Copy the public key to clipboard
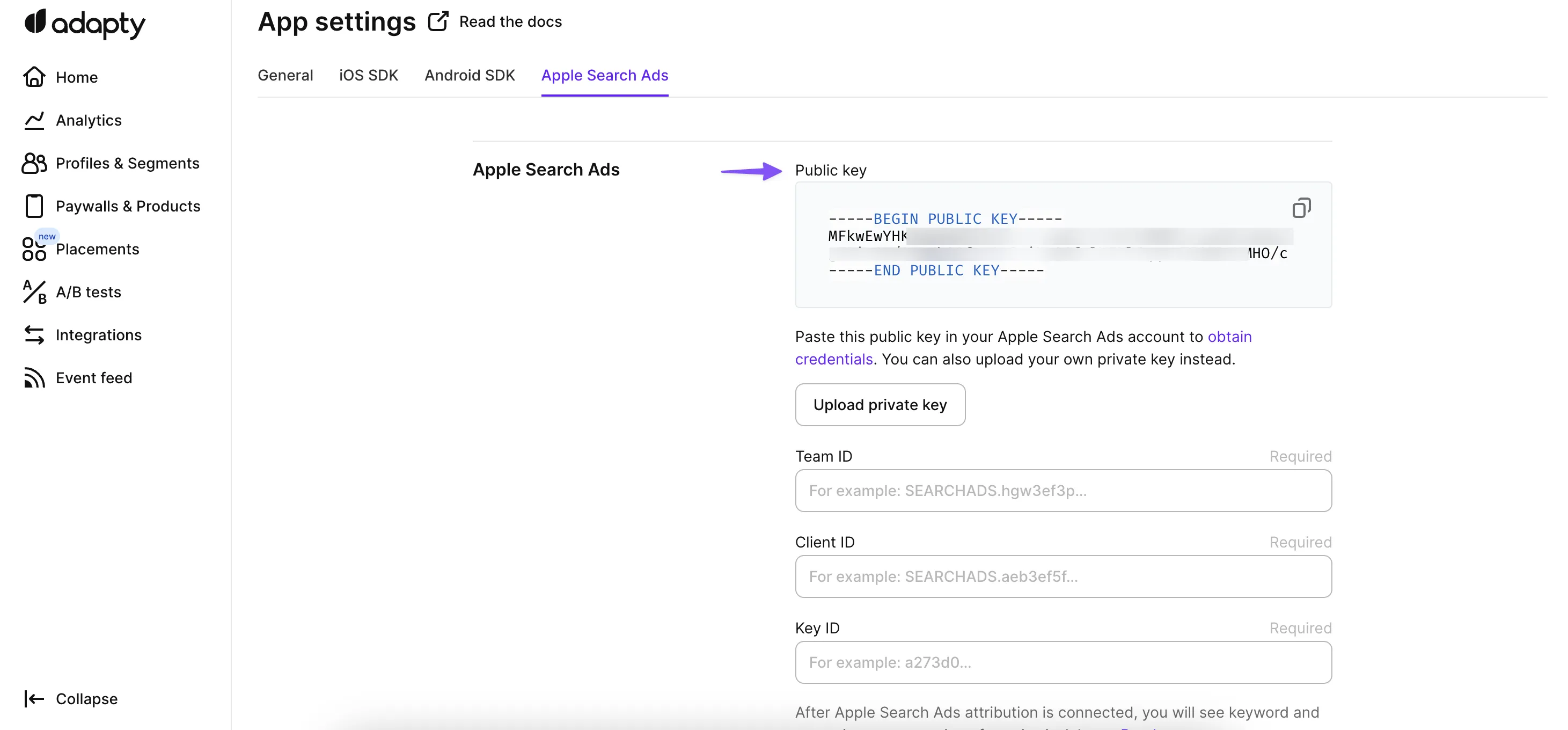Viewport: 1568px width, 730px height. [x=1301, y=208]
